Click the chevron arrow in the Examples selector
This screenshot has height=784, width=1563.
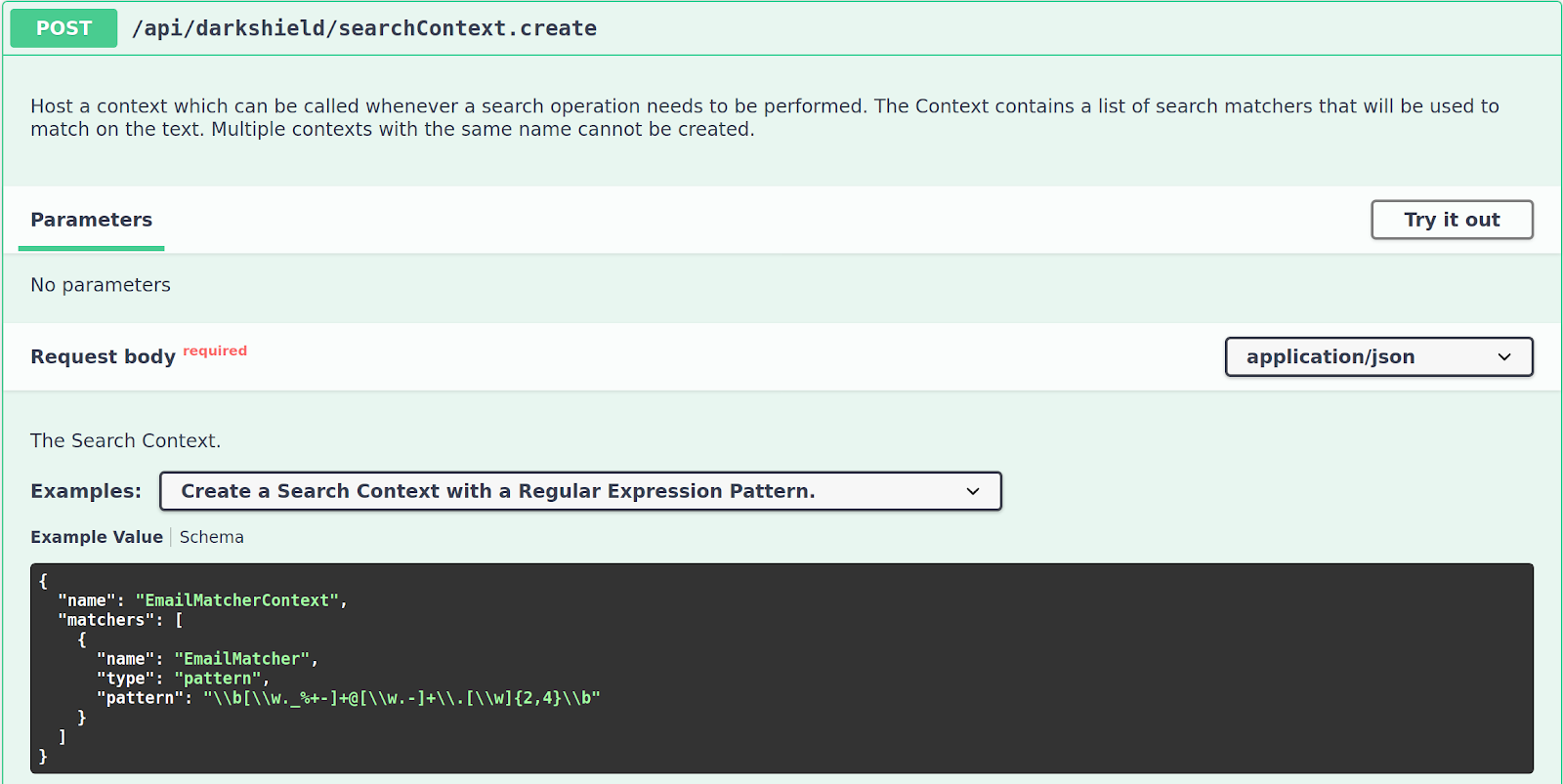tap(973, 491)
